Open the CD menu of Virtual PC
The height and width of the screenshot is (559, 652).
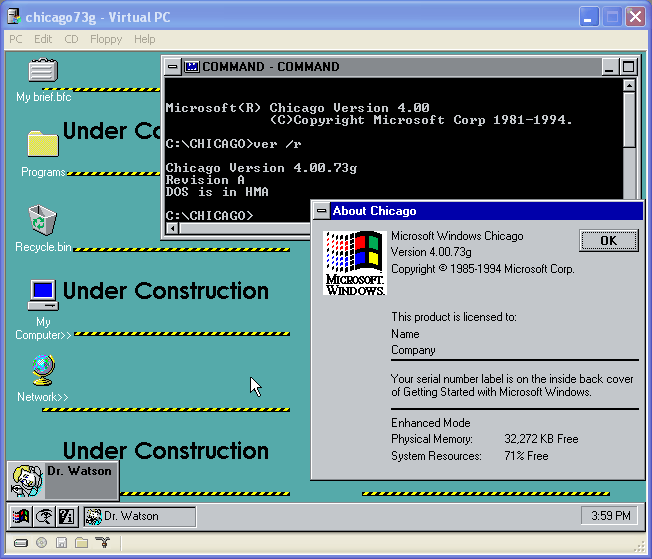[x=71, y=39]
